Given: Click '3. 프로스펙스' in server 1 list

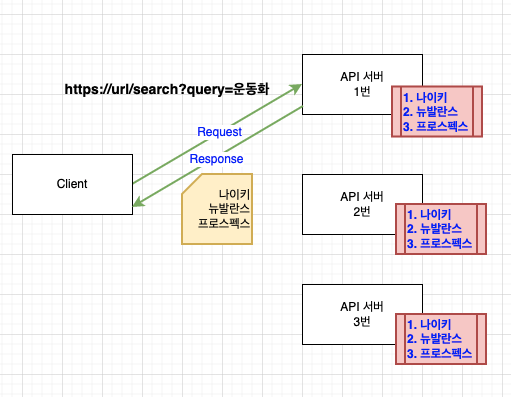Looking at the screenshot, I should (435, 126).
